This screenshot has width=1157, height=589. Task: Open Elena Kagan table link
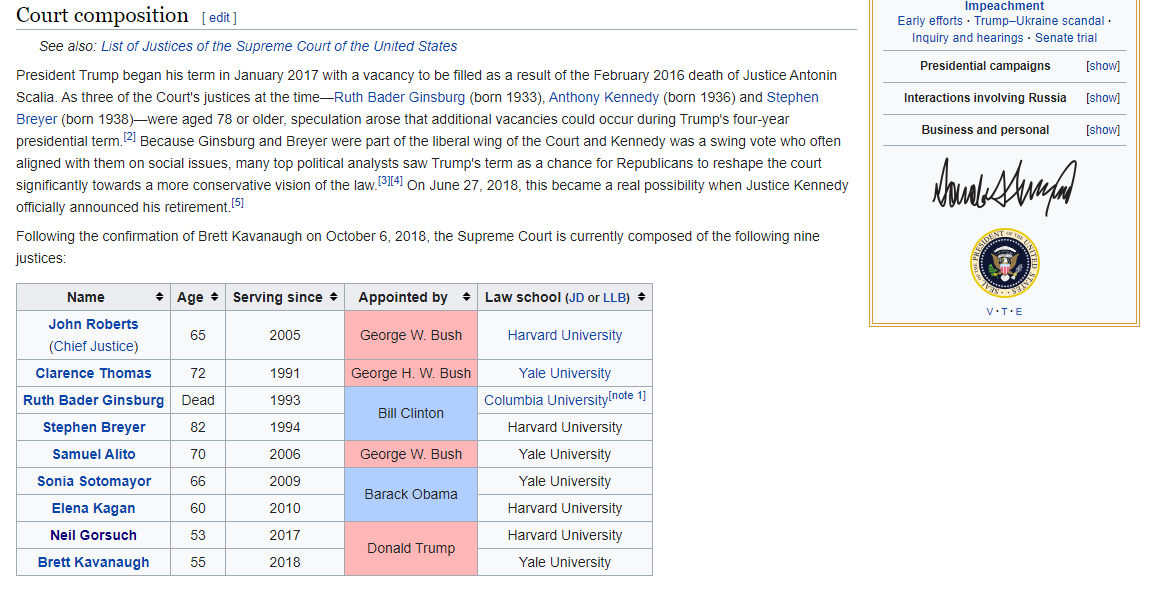pos(94,509)
